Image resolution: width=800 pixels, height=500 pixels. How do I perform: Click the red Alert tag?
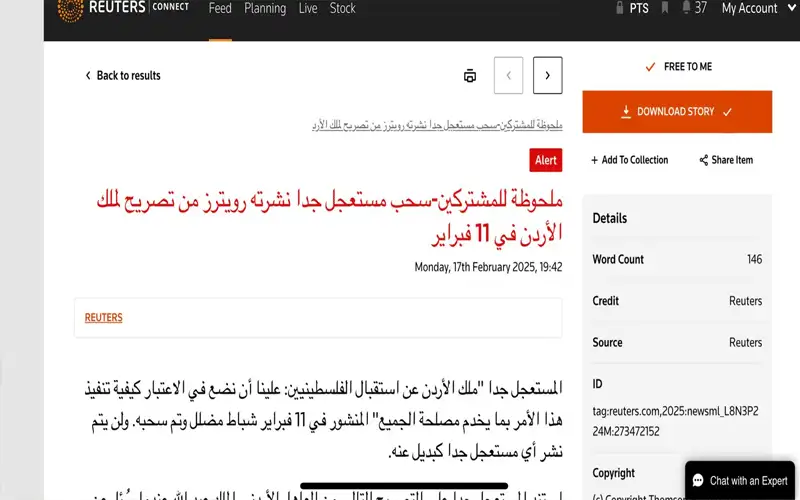click(545, 160)
